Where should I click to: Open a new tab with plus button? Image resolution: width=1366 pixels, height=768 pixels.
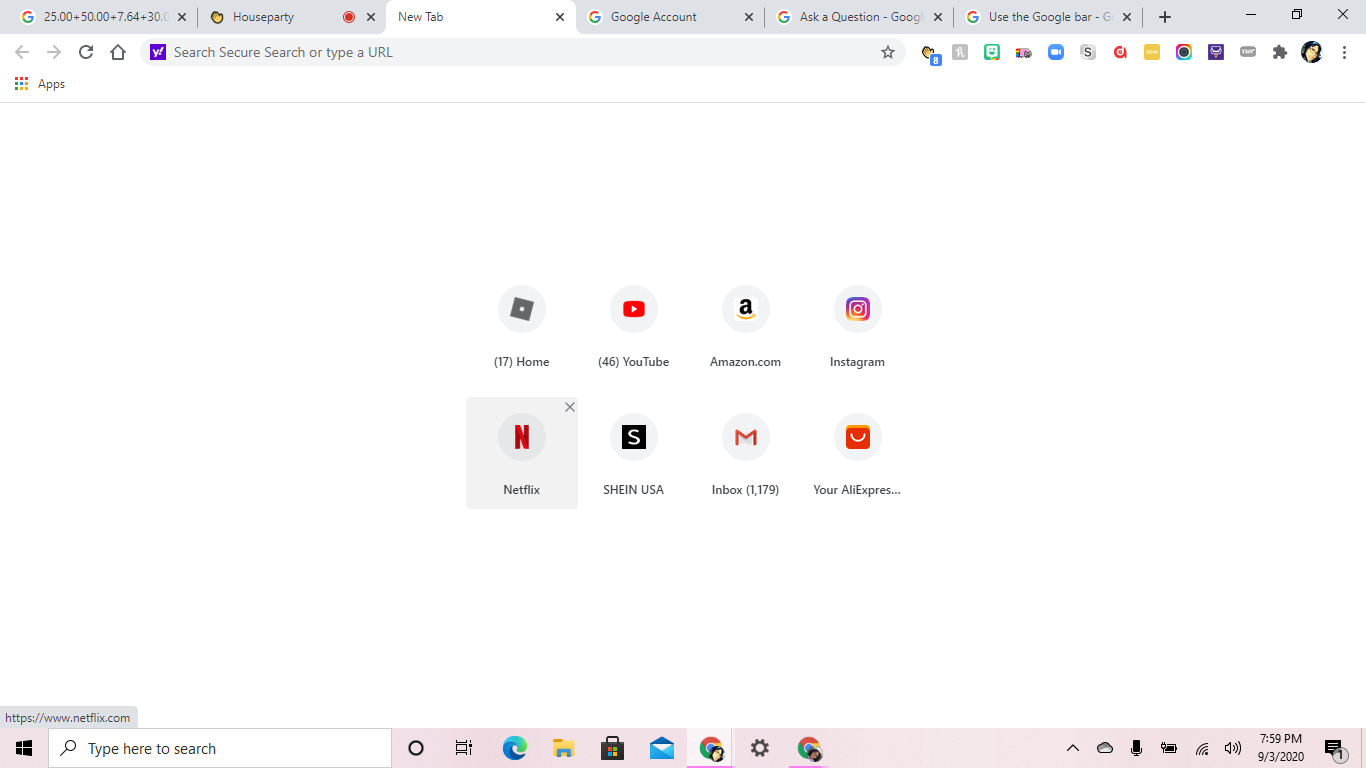pyautogui.click(x=1165, y=17)
